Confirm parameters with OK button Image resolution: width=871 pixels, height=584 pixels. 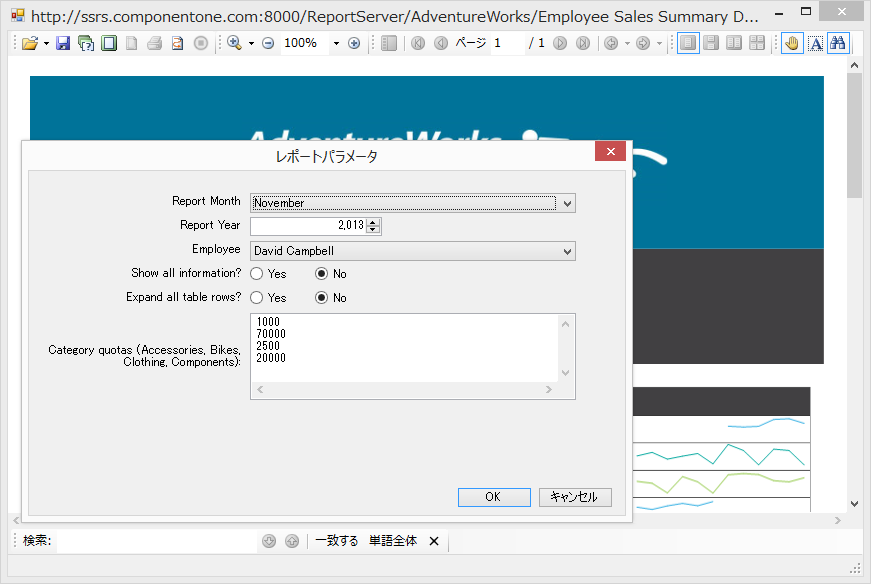tap(494, 497)
